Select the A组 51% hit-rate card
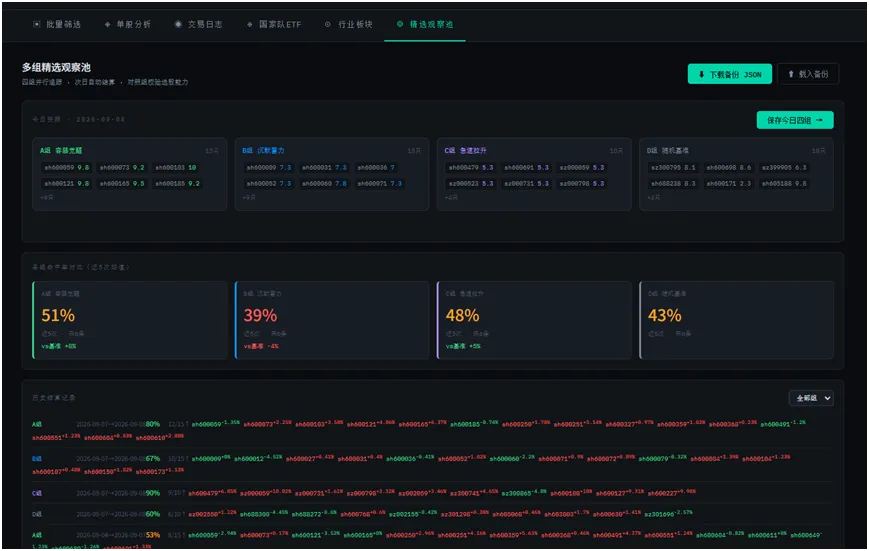The height and width of the screenshot is (551, 869). click(130, 320)
